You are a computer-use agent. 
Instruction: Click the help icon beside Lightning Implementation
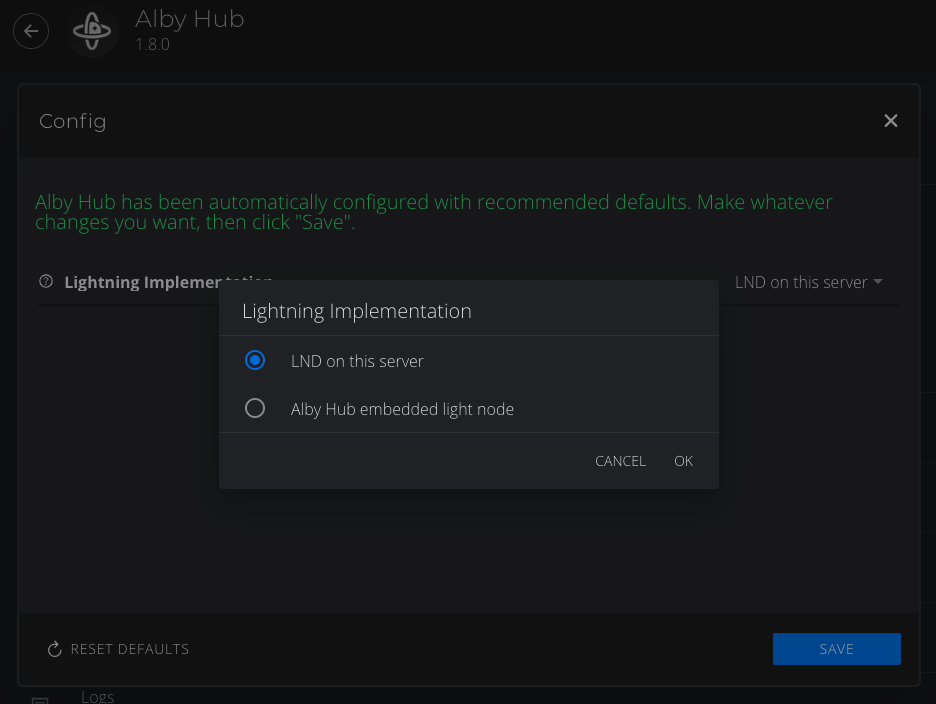click(x=45, y=281)
